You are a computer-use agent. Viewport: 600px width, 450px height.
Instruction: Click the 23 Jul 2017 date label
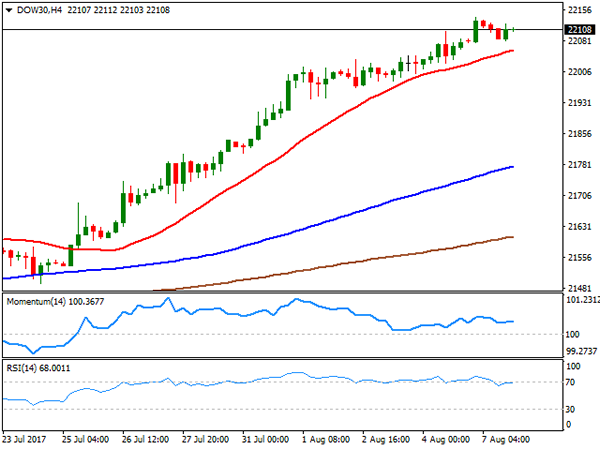point(24,439)
